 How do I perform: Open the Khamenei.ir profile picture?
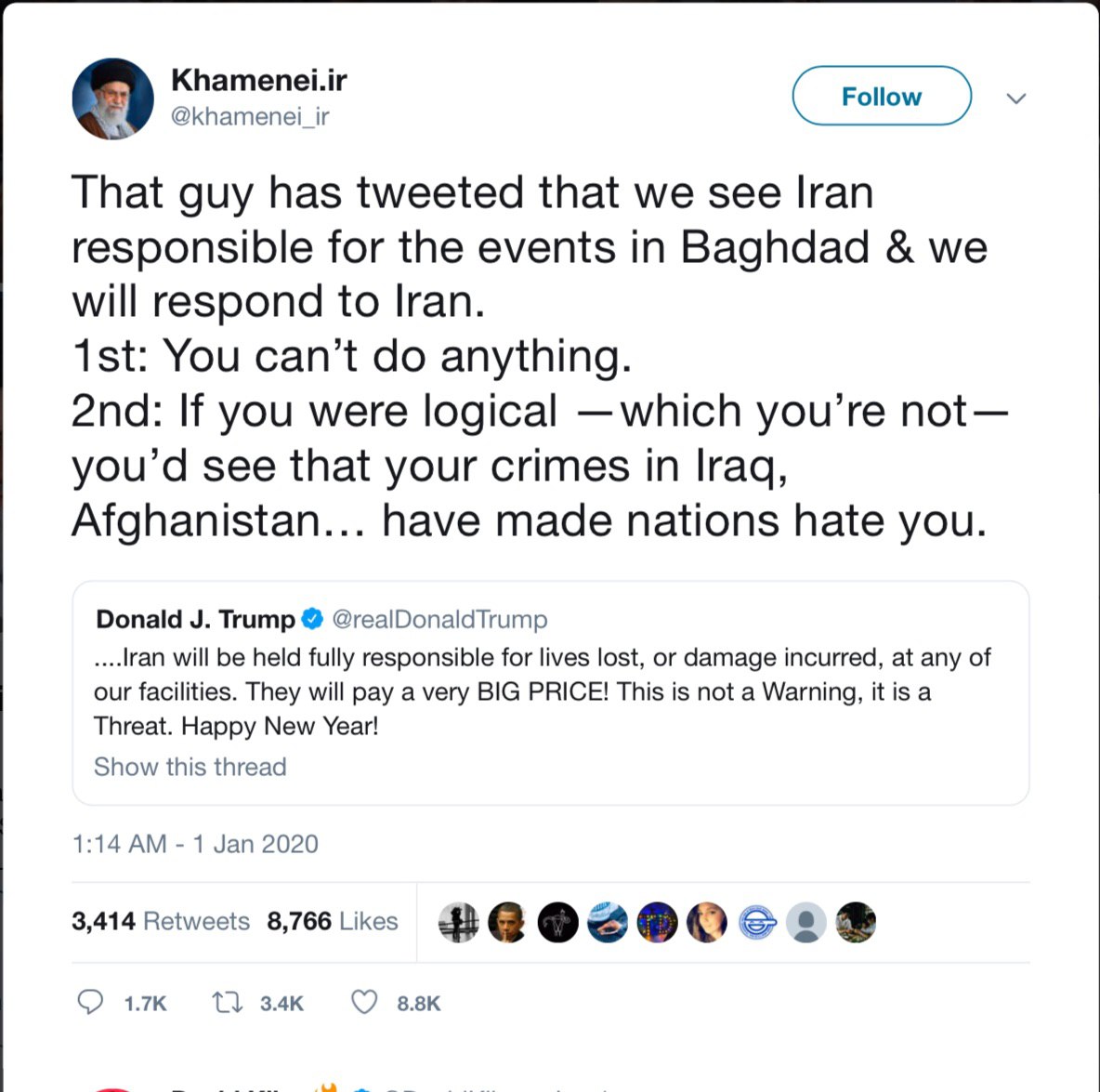[112, 99]
